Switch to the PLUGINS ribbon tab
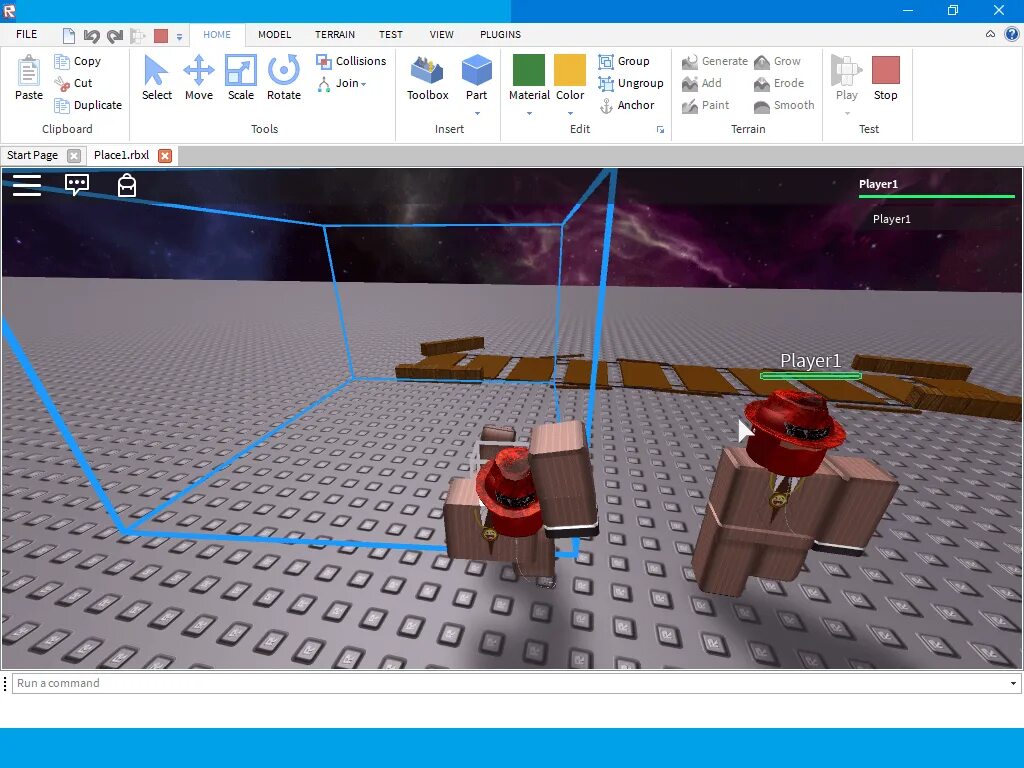Image resolution: width=1024 pixels, height=768 pixels. click(500, 35)
